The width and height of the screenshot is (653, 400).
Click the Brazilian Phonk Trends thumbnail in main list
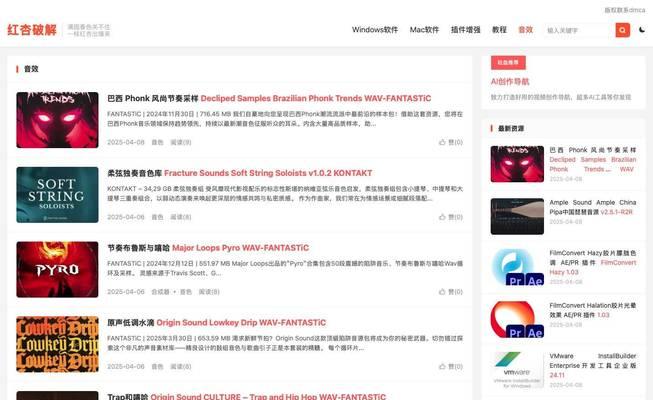pyautogui.click(x=57, y=120)
